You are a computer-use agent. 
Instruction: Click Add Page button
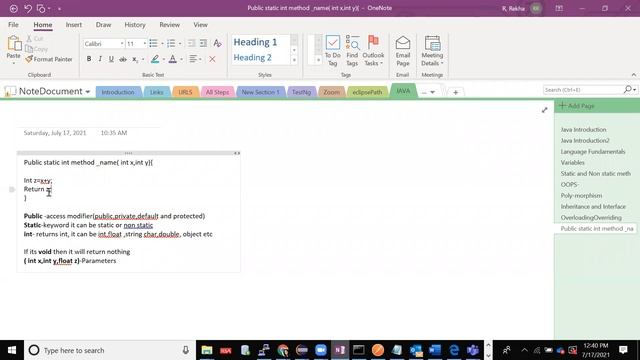[x=577, y=106]
